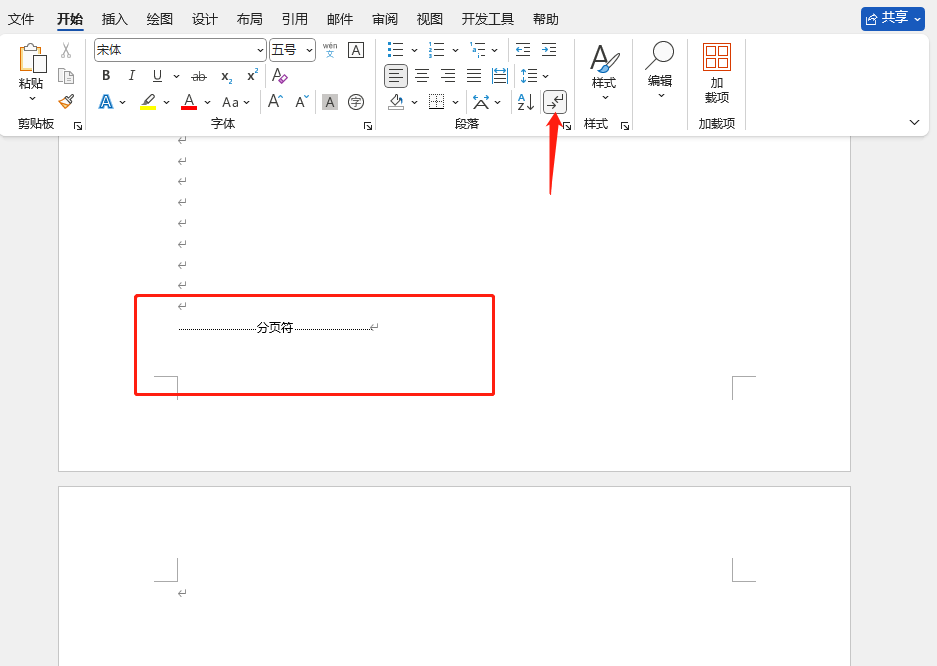Clear all formatting with the eraser icon

click(279, 75)
